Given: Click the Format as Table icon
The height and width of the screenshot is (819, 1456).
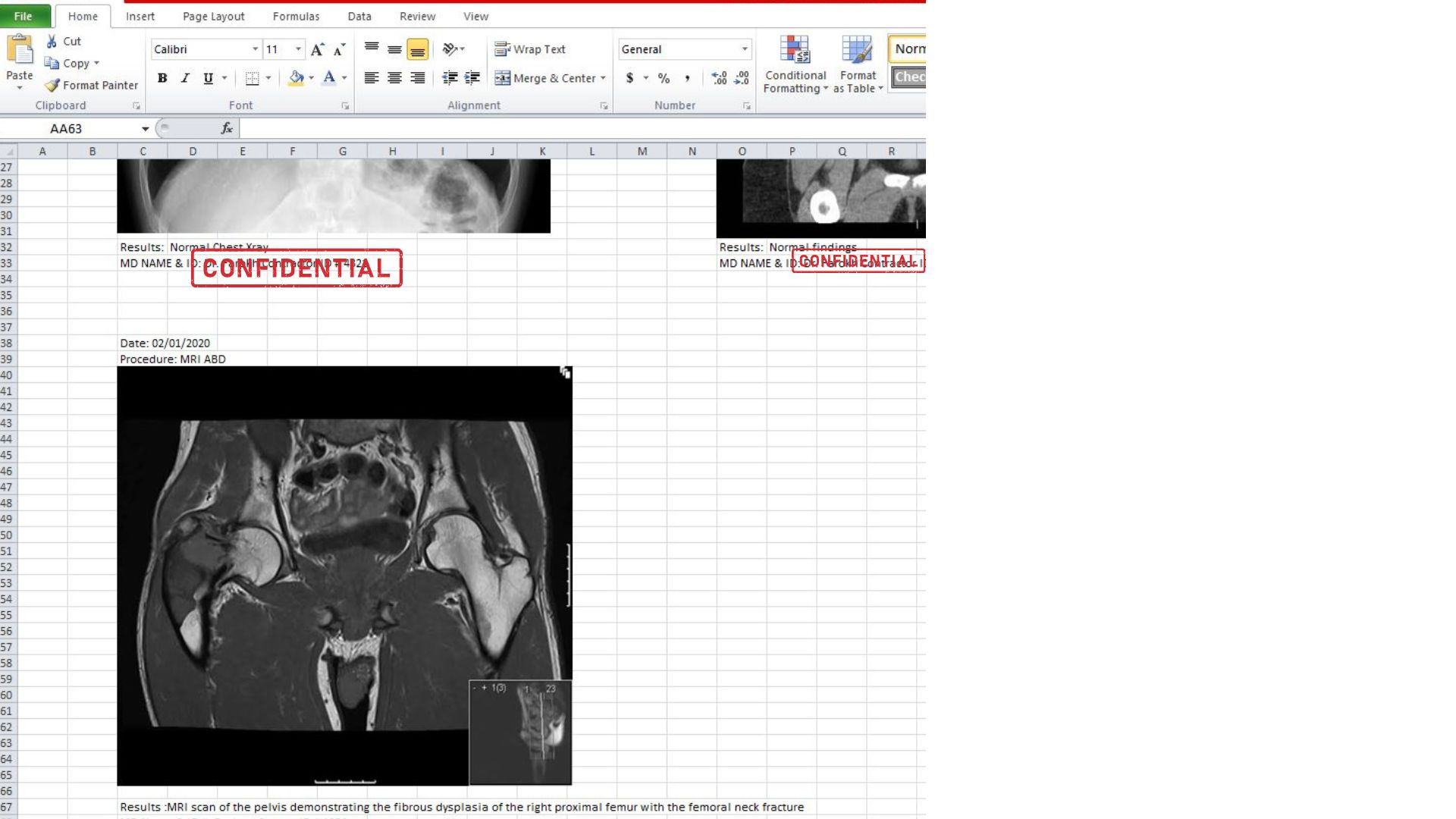Looking at the screenshot, I should pyautogui.click(x=857, y=50).
